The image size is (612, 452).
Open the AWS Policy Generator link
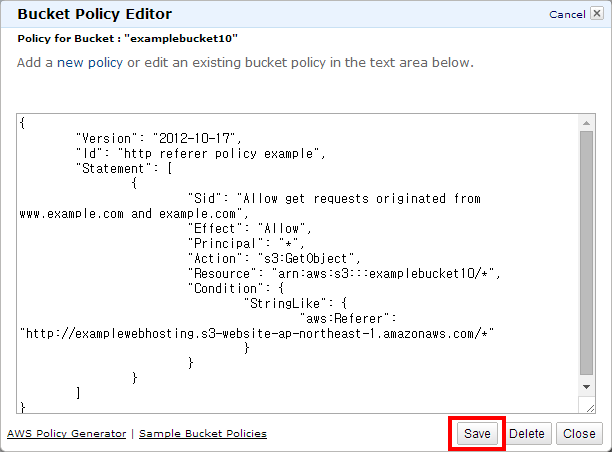click(67, 434)
